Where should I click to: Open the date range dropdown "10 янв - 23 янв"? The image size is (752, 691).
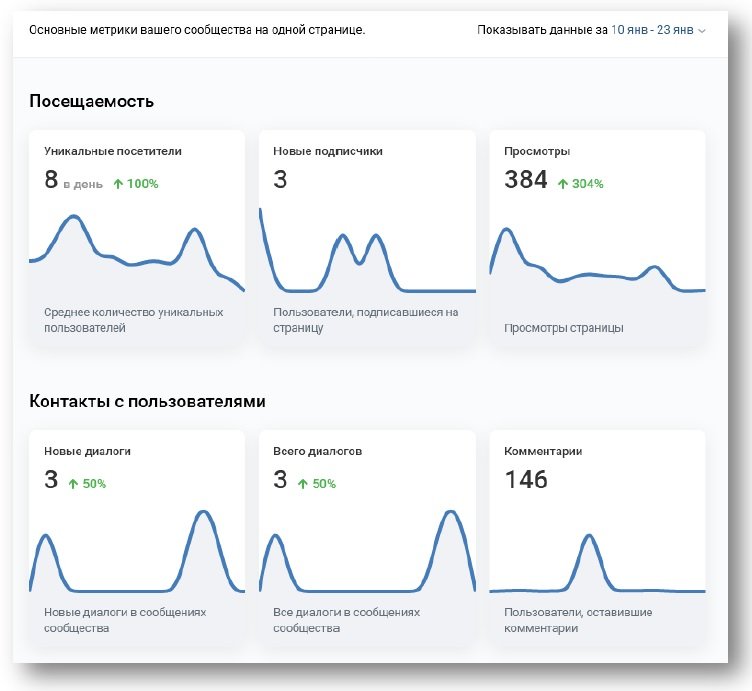652,30
